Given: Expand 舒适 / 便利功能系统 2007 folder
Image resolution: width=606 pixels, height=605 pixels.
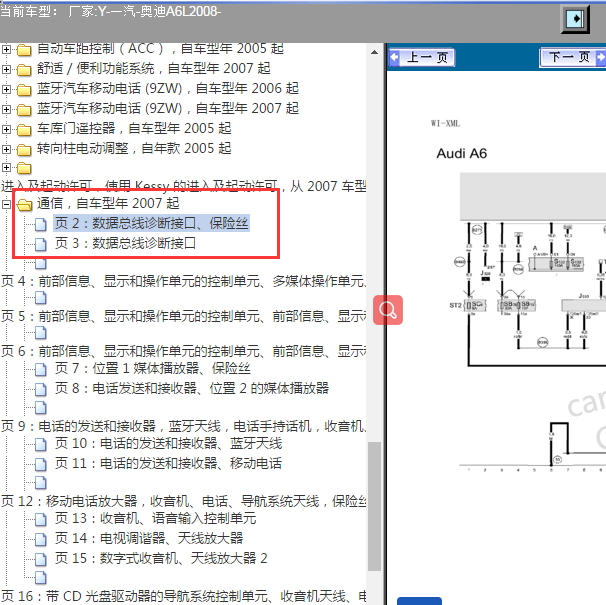Looking at the screenshot, I should pyautogui.click(x=6, y=69).
